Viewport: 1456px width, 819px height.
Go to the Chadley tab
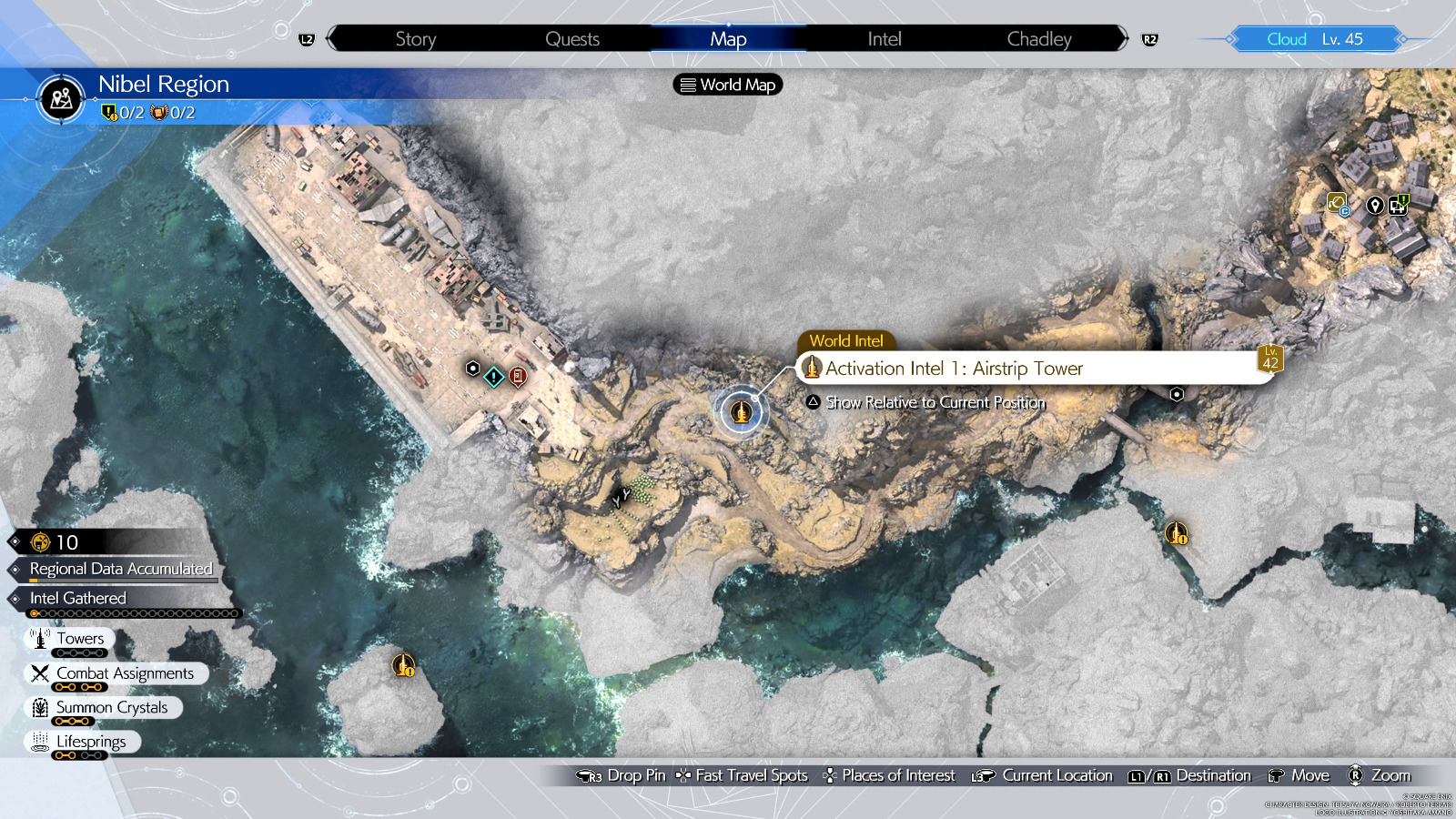click(x=1038, y=39)
